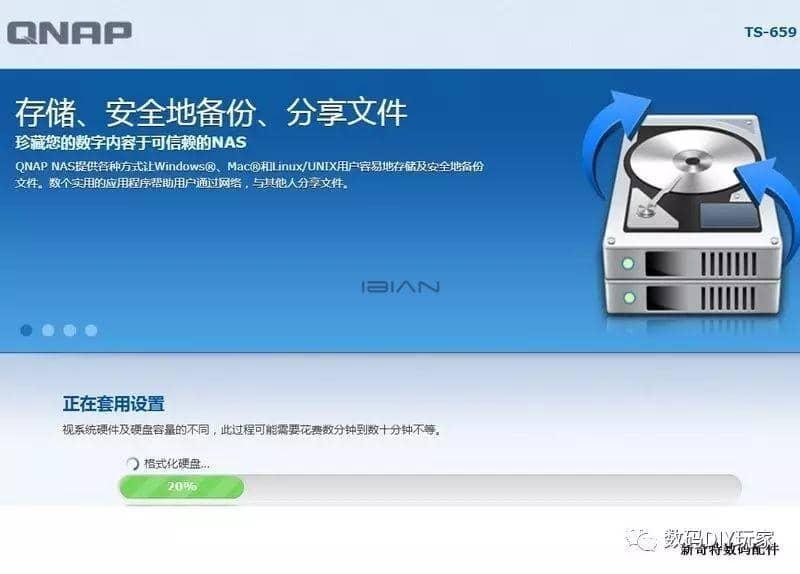This screenshot has width=800, height=574.
Task: Click the WeChat watermark icon
Action: tap(641, 540)
